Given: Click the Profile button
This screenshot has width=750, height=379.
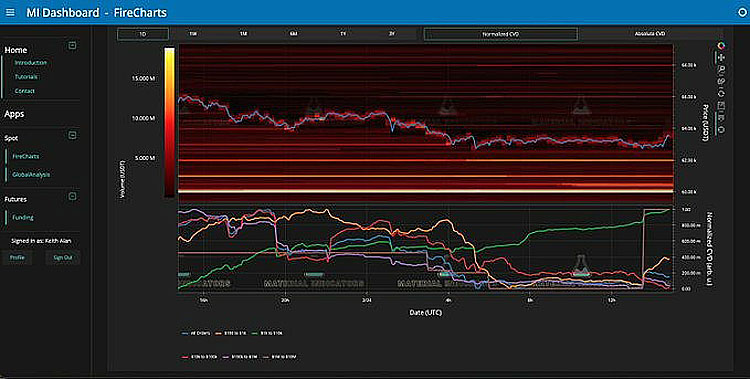Looking at the screenshot, I should pos(17,257).
